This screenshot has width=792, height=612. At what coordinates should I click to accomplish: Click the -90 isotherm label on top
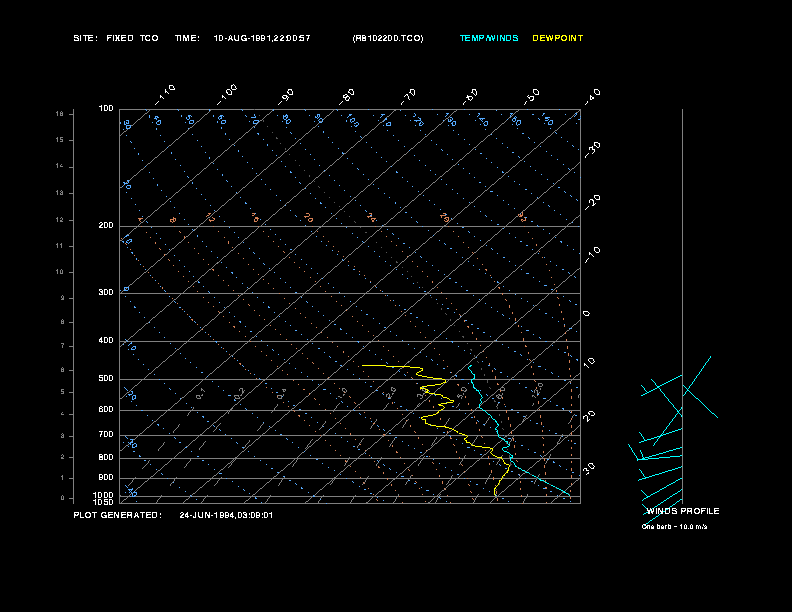(286, 97)
